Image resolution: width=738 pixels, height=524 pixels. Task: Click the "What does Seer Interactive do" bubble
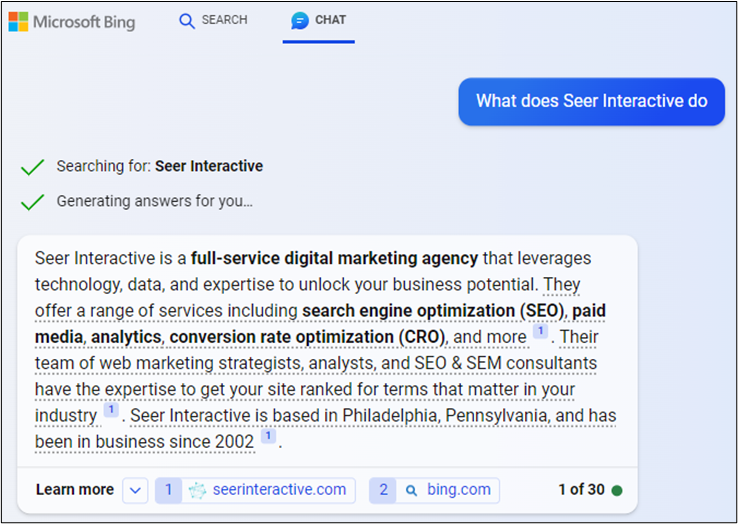point(591,101)
